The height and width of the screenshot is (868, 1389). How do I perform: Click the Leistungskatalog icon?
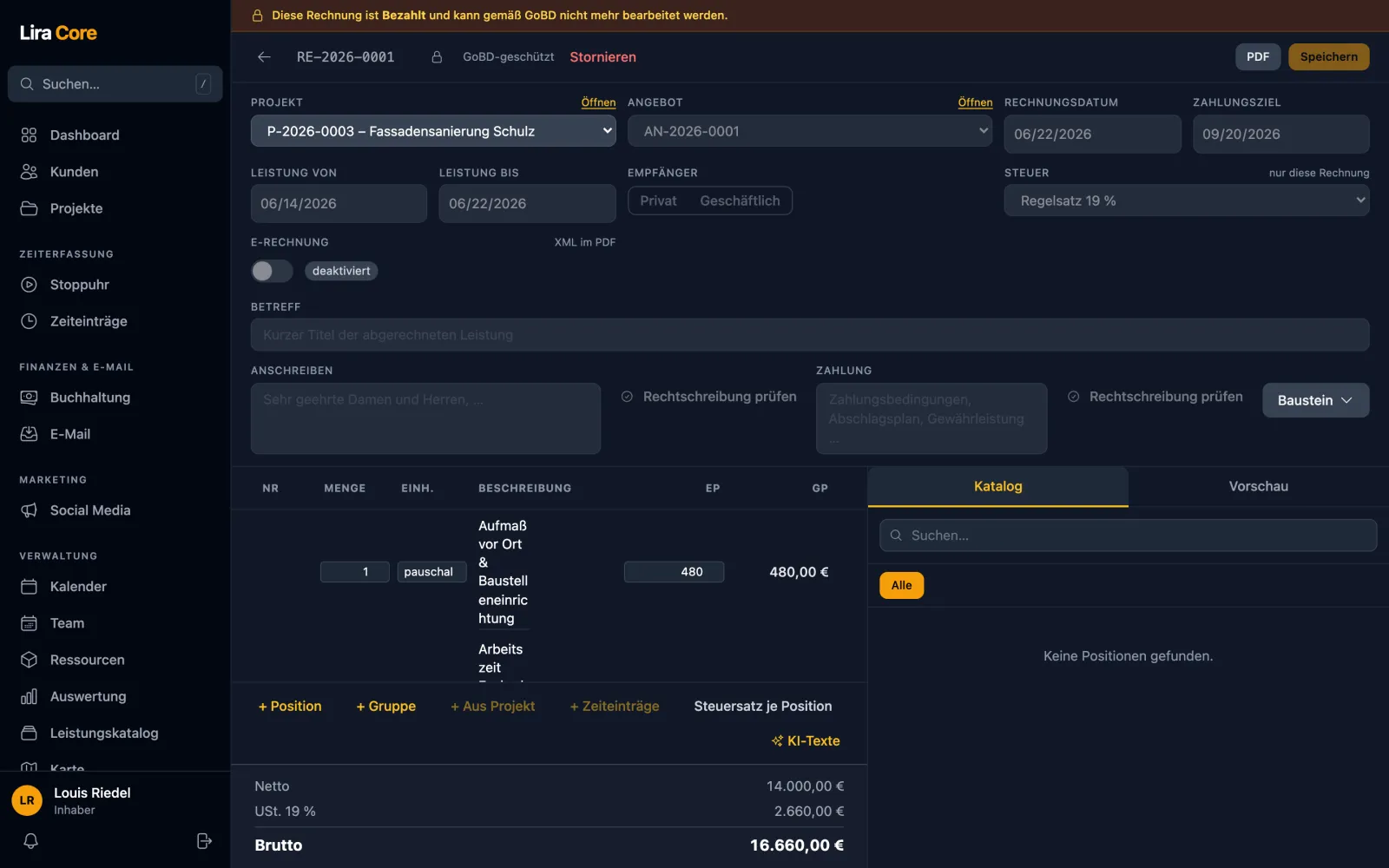pyautogui.click(x=29, y=733)
